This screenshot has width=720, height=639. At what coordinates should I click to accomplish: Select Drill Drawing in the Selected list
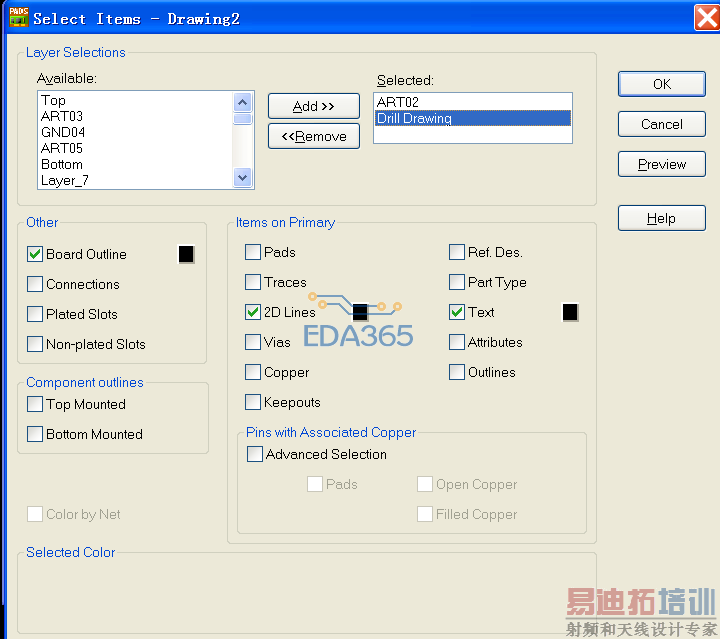473,118
